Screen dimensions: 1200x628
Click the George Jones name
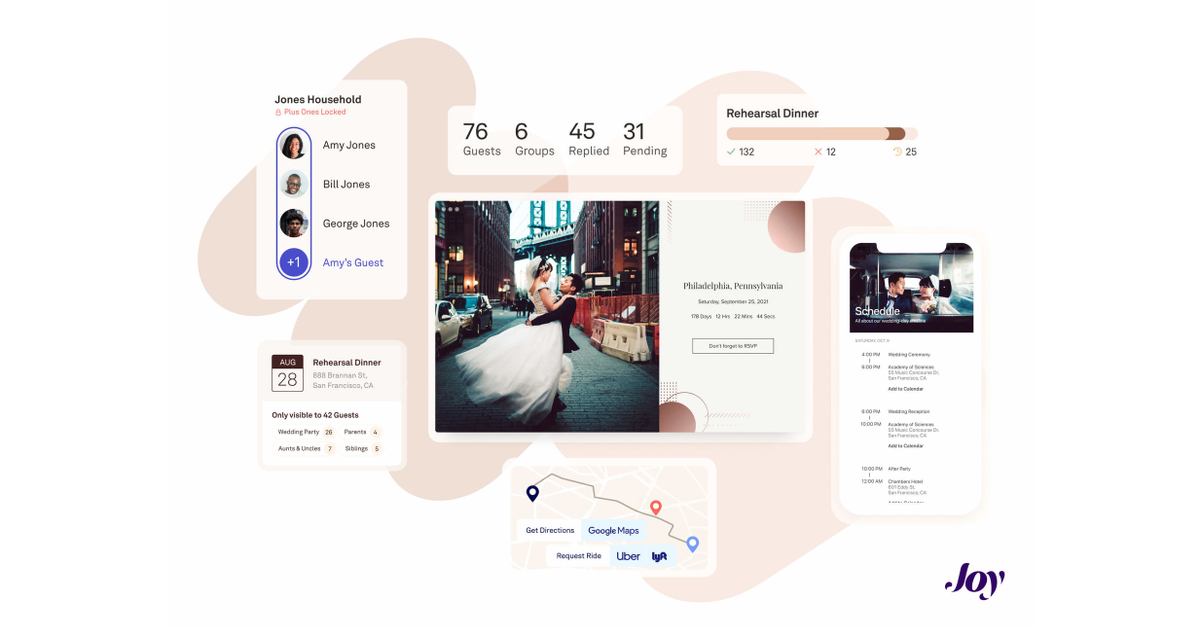[x=356, y=224]
